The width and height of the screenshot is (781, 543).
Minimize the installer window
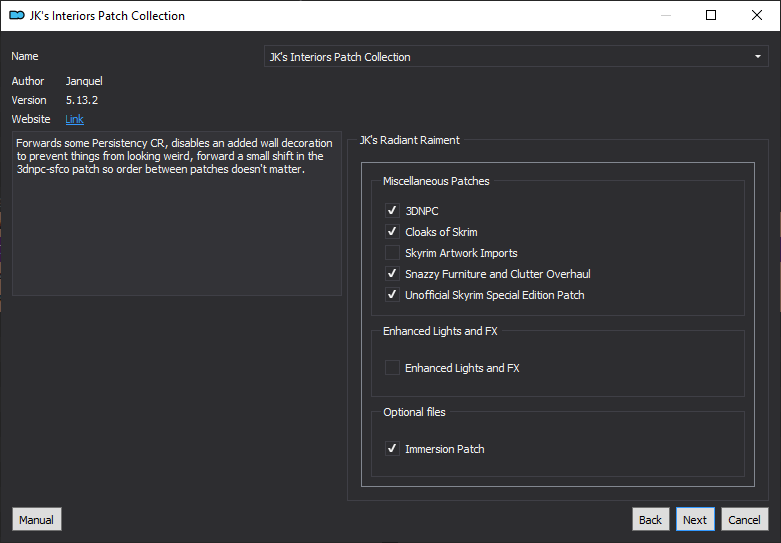pyautogui.click(x=666, y=15)
